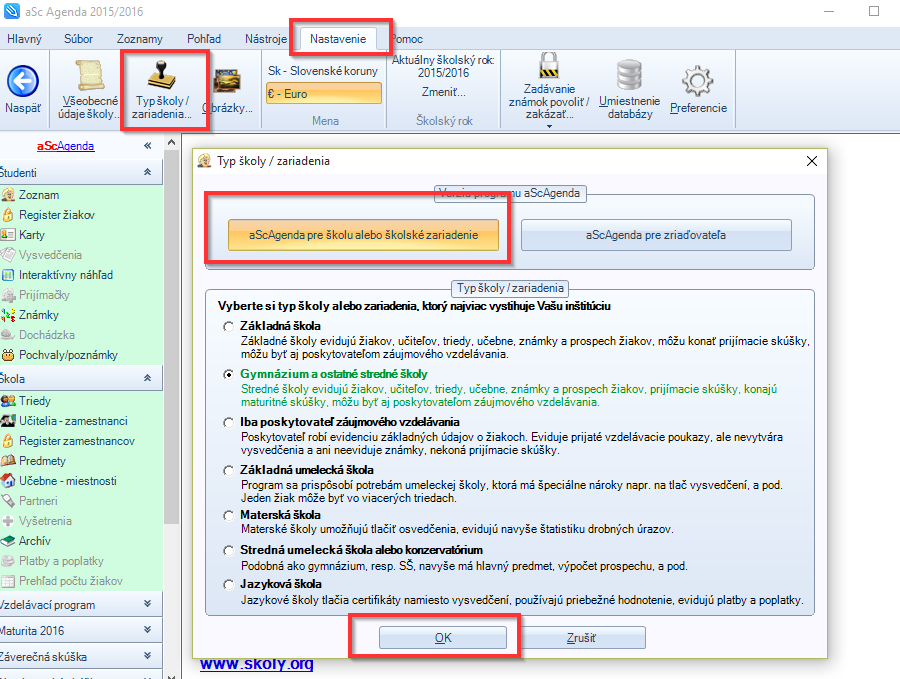Open Všeobecné údaje školy scroll icon
The height and width of the screenshot is (679, 900).
tap(89, 75)
